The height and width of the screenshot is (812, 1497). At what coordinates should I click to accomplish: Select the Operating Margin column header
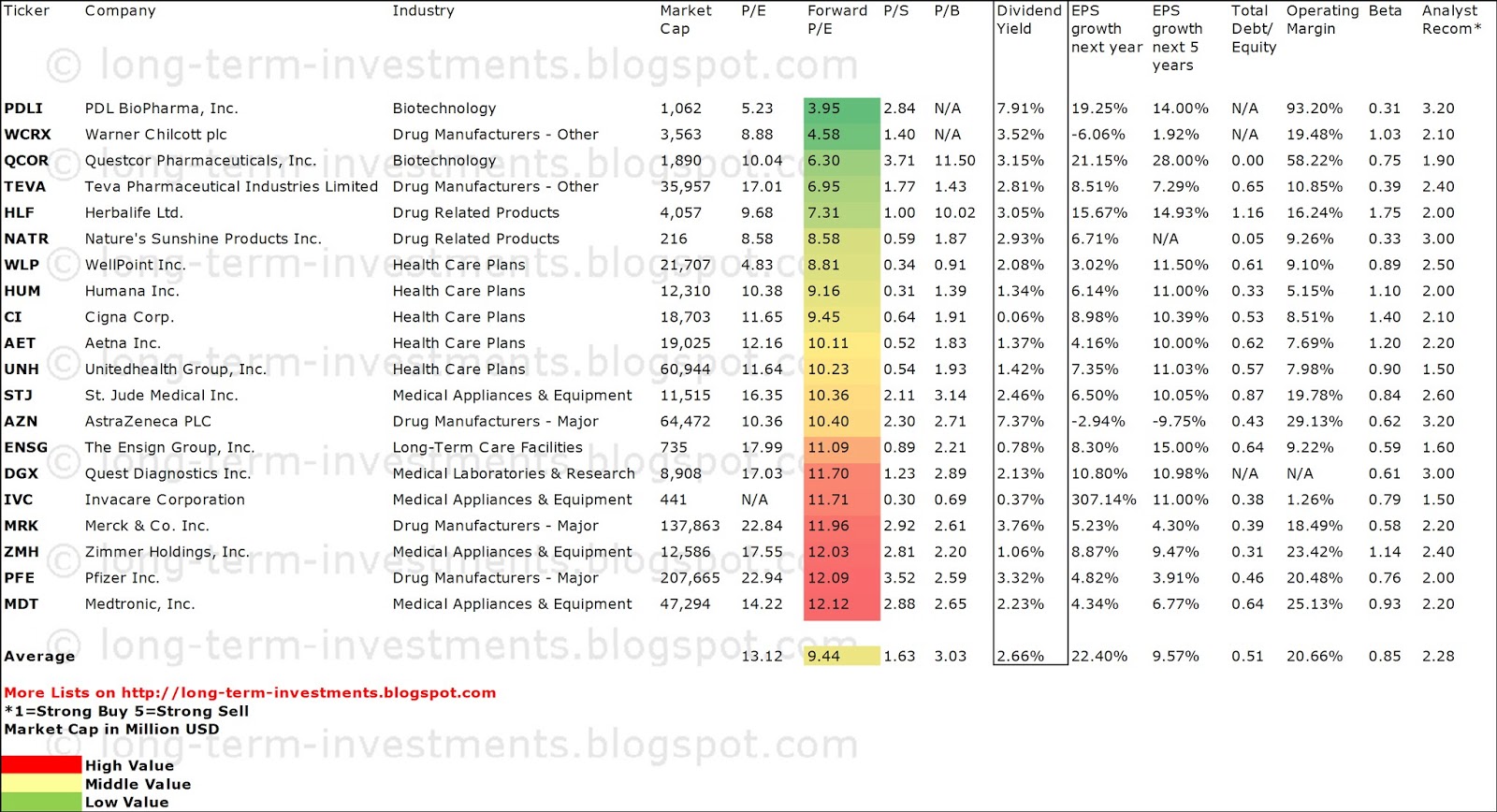[x=1322, y=21]
